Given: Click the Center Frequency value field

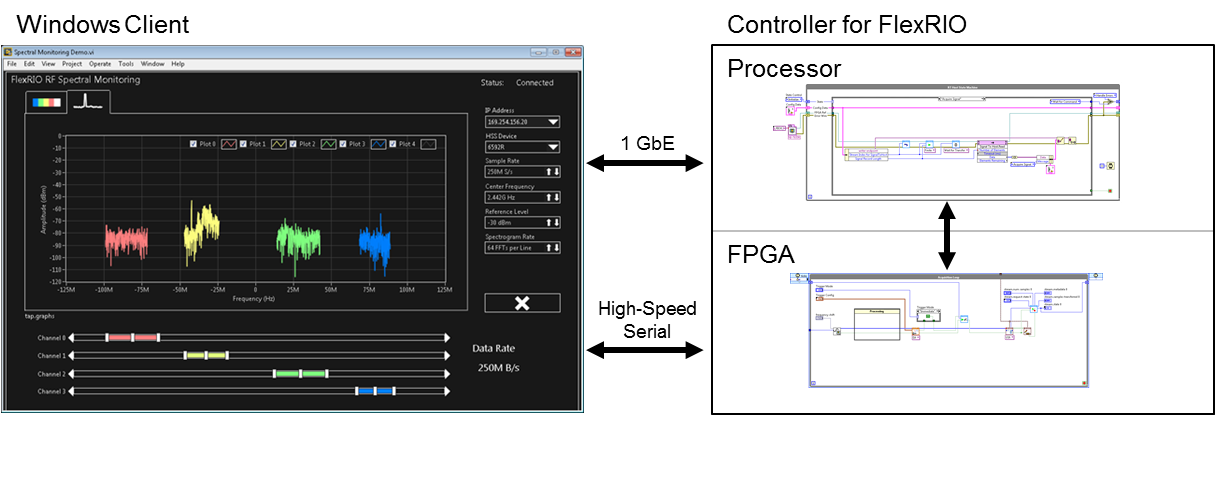Looking at the screenshot, I should [514, 197].
